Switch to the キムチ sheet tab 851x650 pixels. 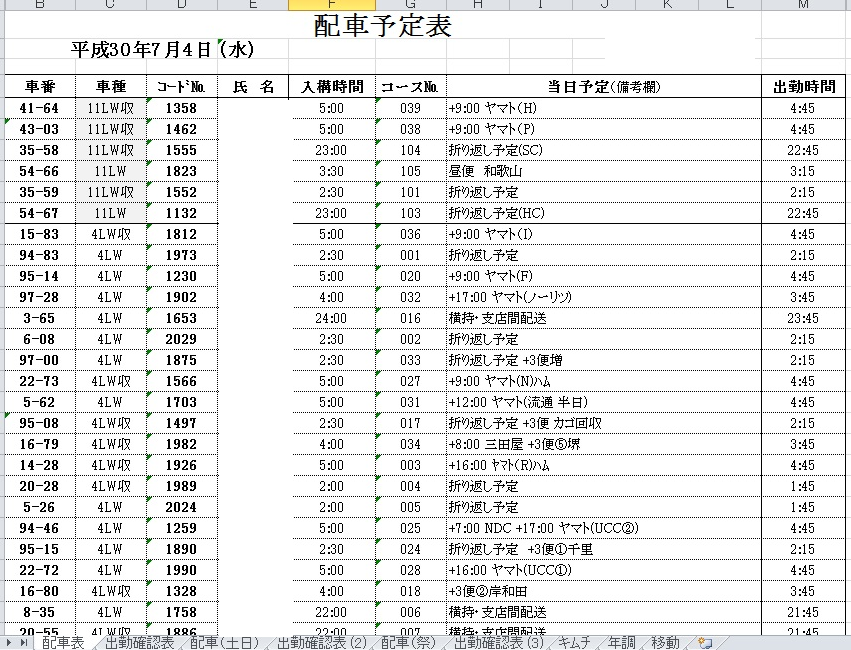(x=575, y=642)
